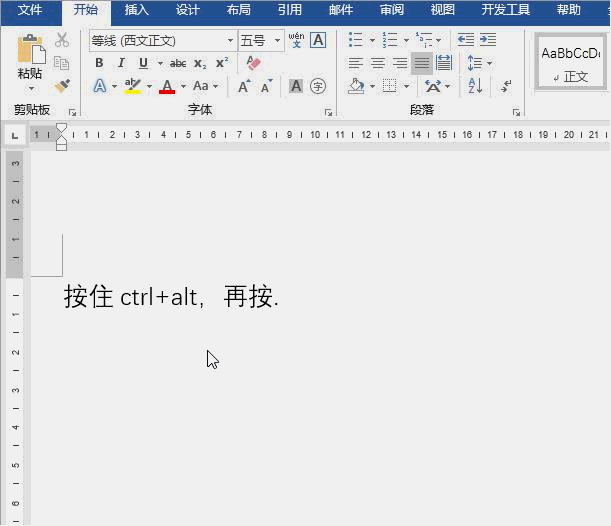This screenshot has width=611, height=526.
Task: Switch to the 插入 Insert tab
Action: [137, 10]
